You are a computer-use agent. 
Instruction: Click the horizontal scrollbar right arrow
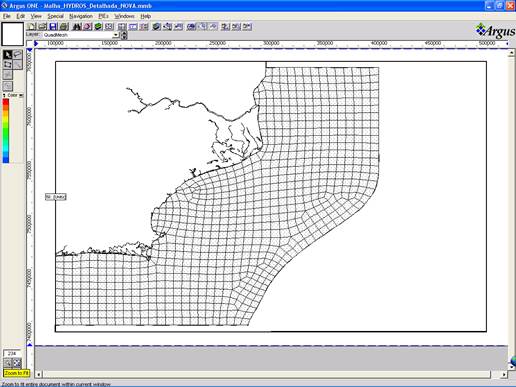coord(504,375)
